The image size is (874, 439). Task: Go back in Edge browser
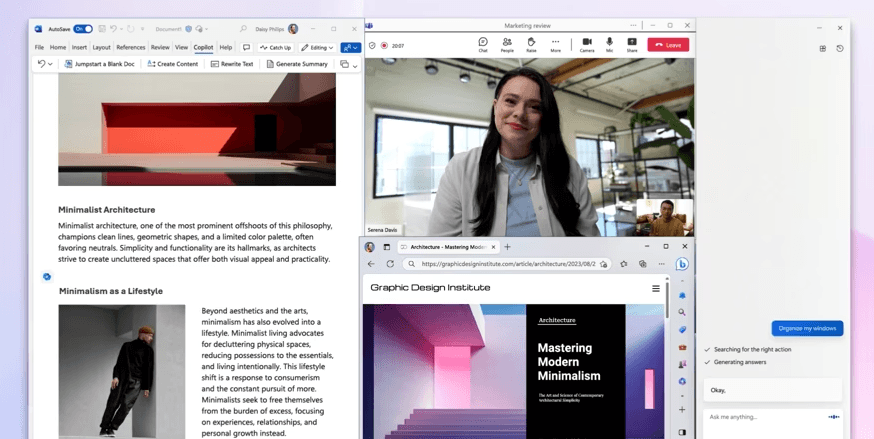click(371, 264)
